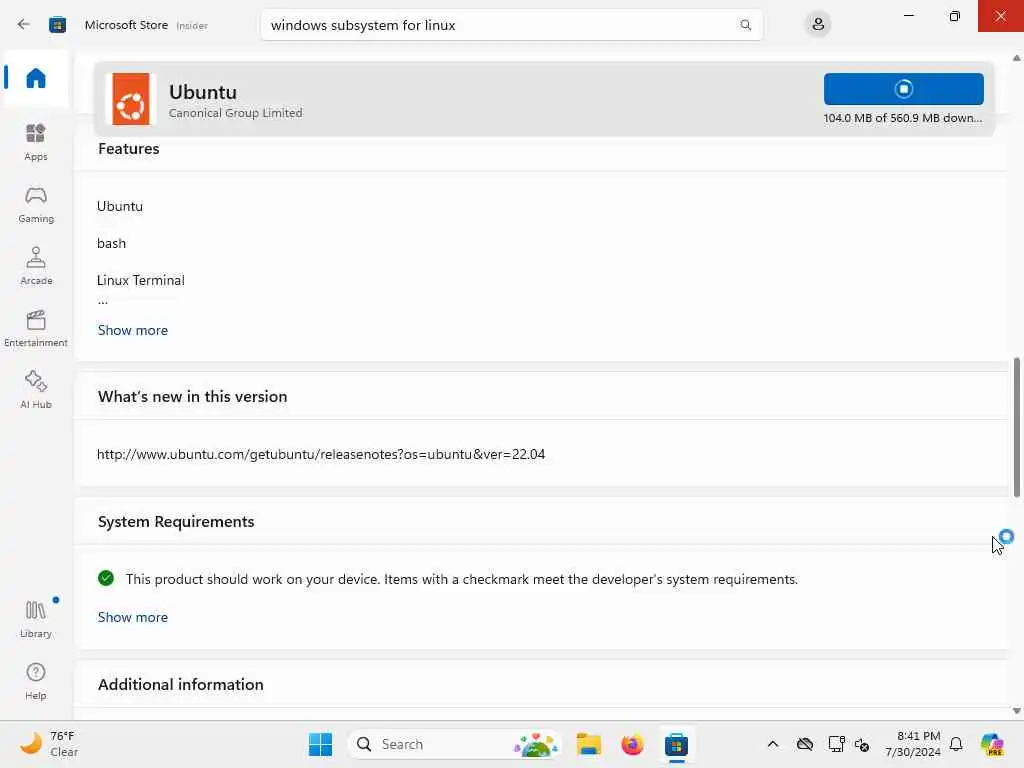Open the Apps section in sidebar
This screenshot has height=768, width=1024.
click(x=36, y=142)
